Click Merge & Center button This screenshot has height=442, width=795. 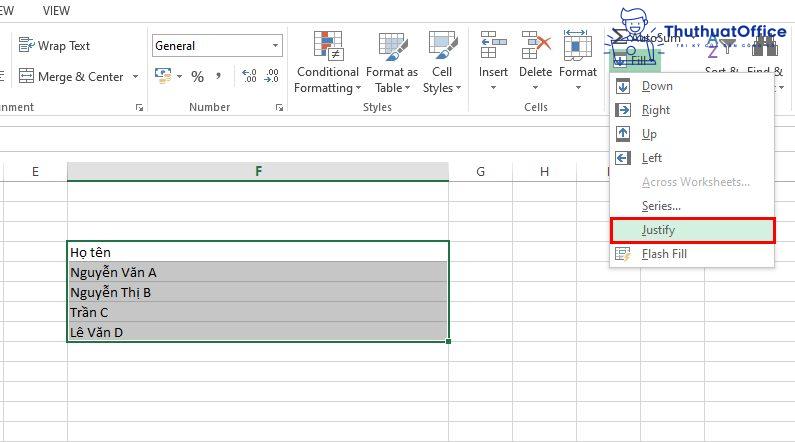(71, 77)
